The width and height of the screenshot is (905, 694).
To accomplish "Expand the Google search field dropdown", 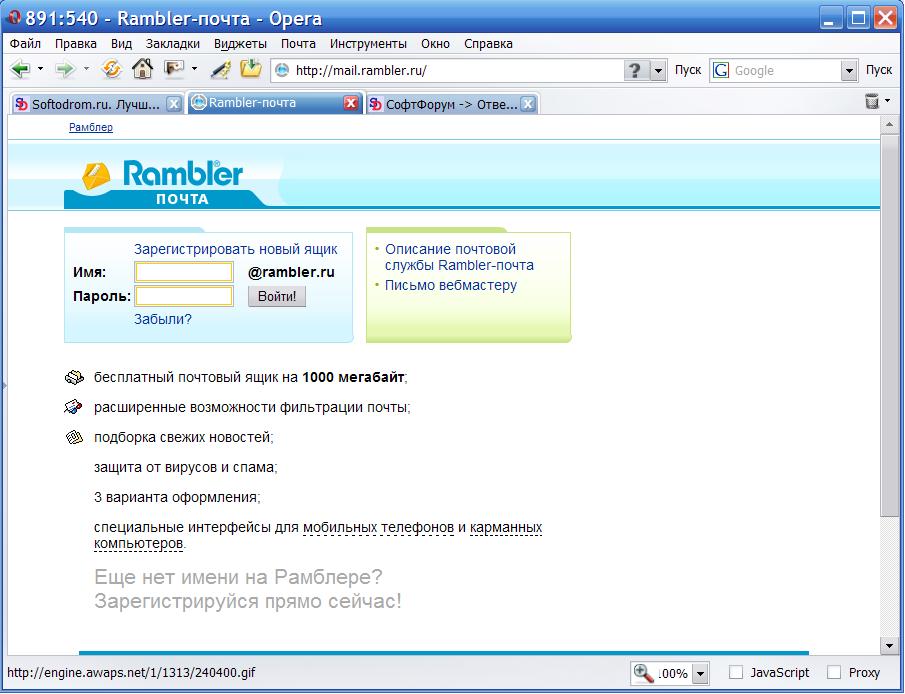I will [x=848, y=71].
